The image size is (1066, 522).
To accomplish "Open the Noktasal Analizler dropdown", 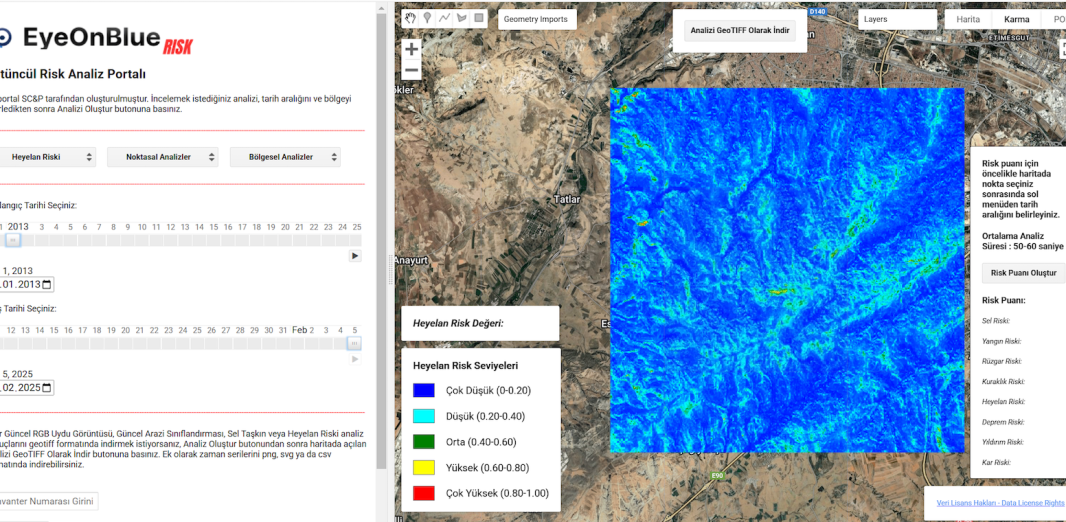I will tap(162, 157).
